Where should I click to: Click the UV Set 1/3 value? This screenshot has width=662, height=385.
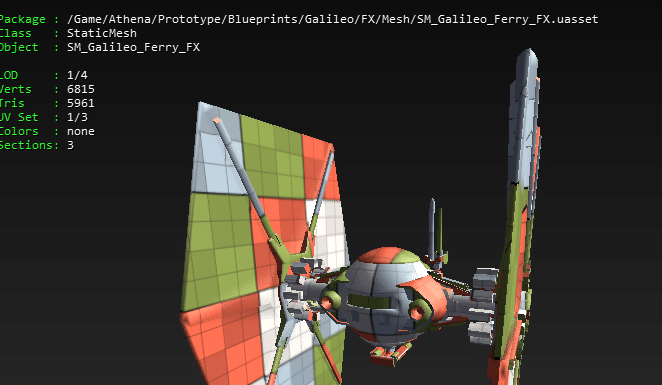(x=77, y=117)
